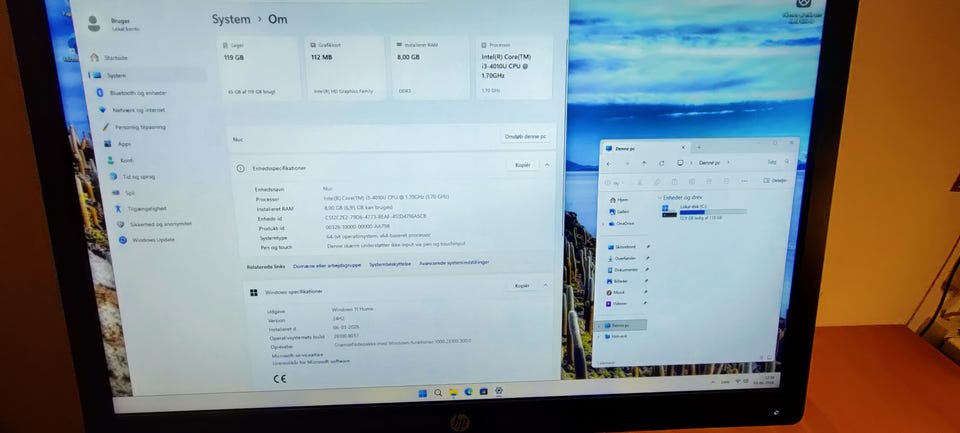Open Windows Update settings
960x433 pixels.
click(147, 240)
